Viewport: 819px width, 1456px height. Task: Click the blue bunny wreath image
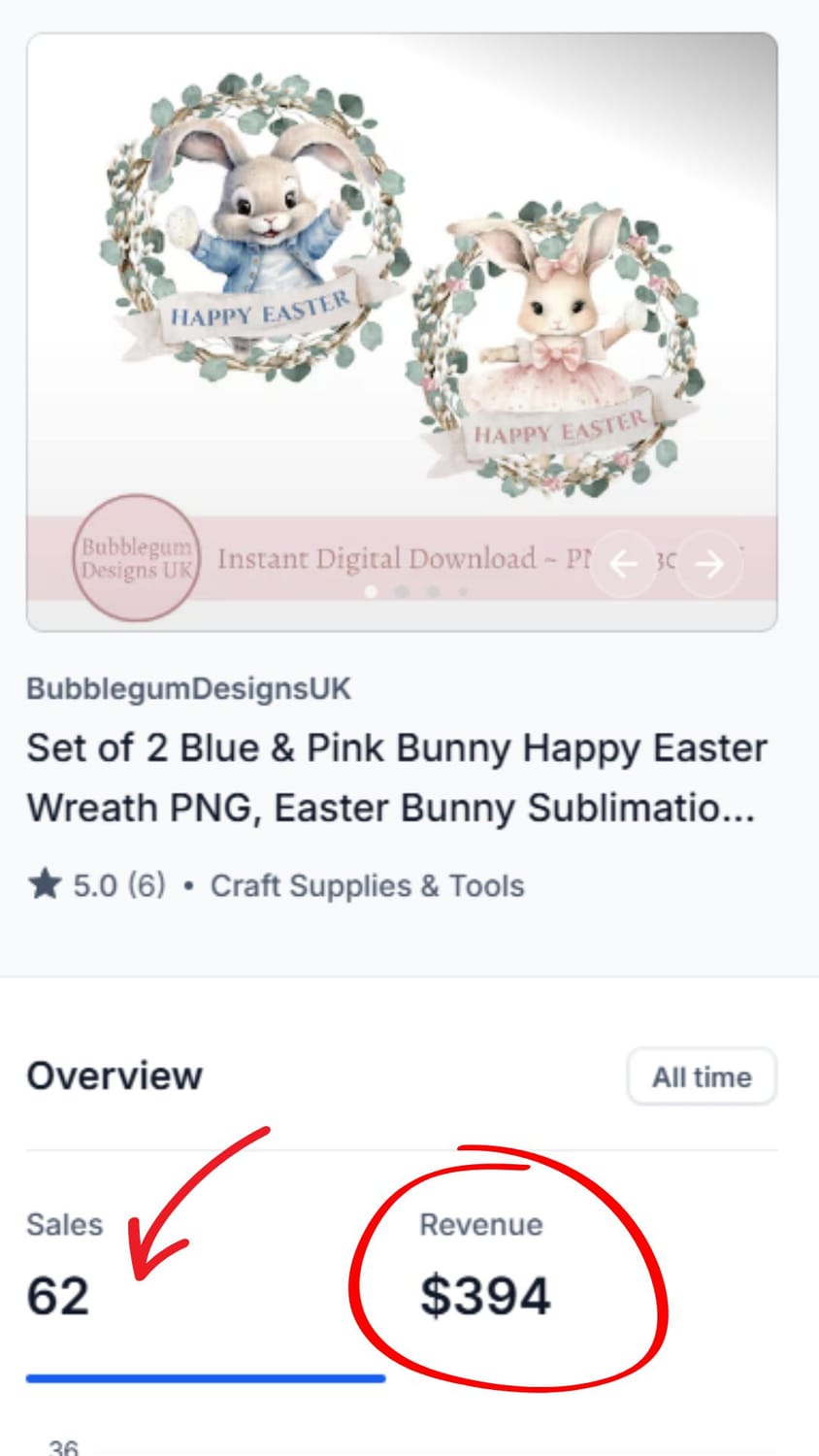click(x=254, y=226)
